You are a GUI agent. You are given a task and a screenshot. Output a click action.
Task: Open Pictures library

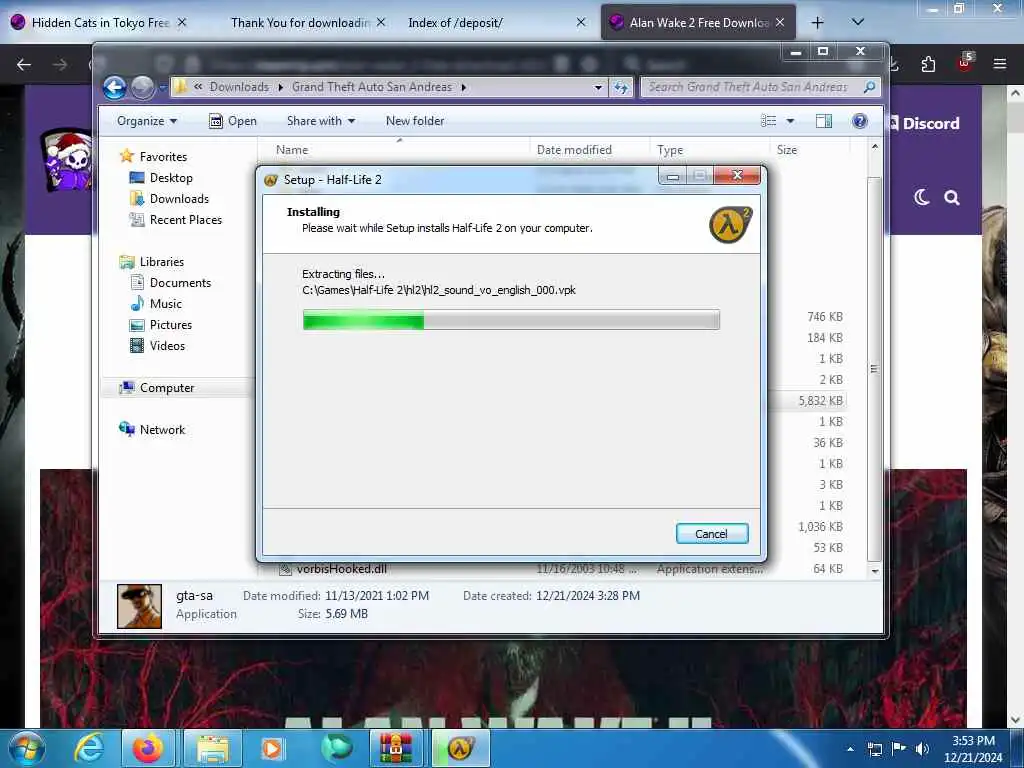tap(170, 325)
